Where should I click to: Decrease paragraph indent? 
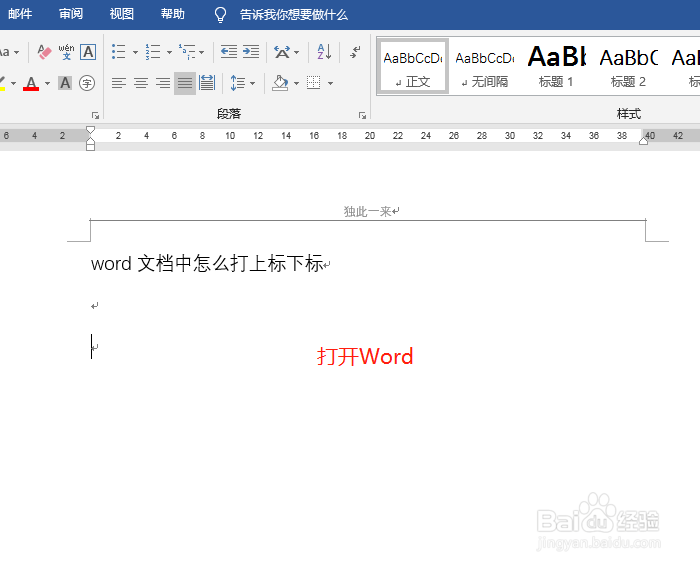pyautogui.click(x=229, y=52)
